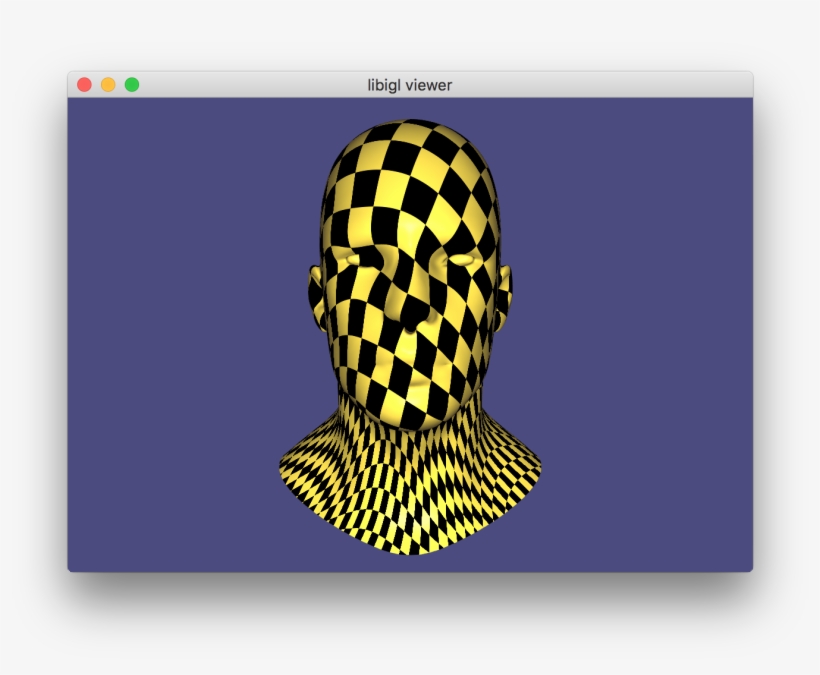Screen dimensions: 820x675
Task: Click the yellow minimize button
Action: pos(107,86)
